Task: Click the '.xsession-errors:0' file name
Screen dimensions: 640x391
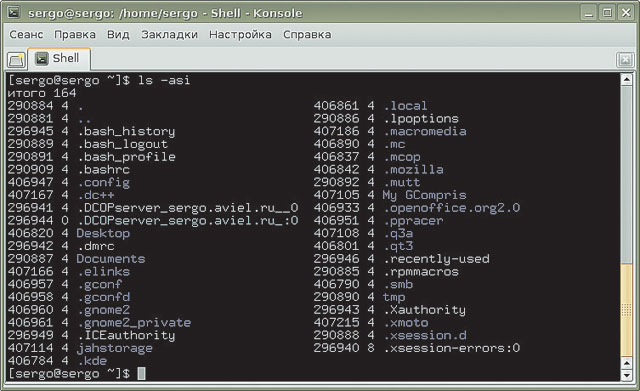Action: click(x=451, y=348)
